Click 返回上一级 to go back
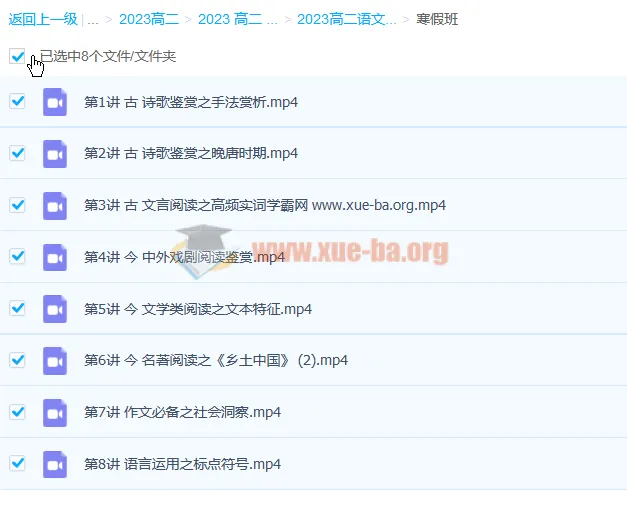The width and height of the screenshot is (627, 505). click(x=42, y=19)
